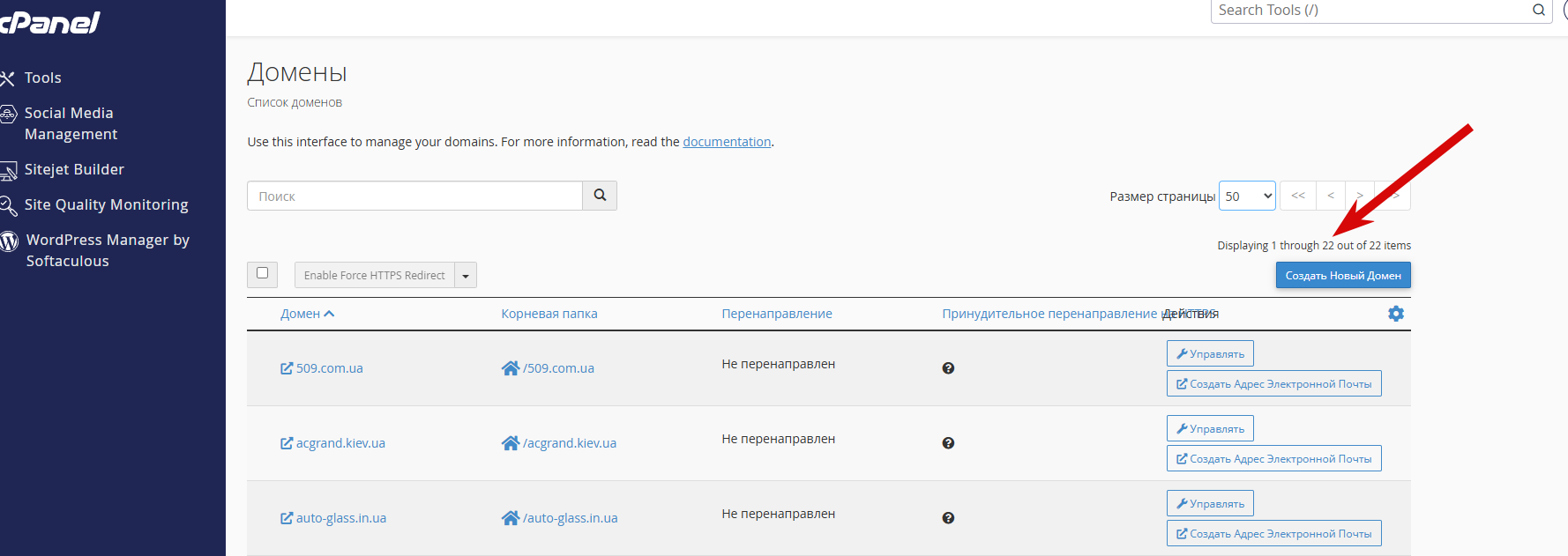
Task: Go to previous page with < button
Action: coord(1331,196)
